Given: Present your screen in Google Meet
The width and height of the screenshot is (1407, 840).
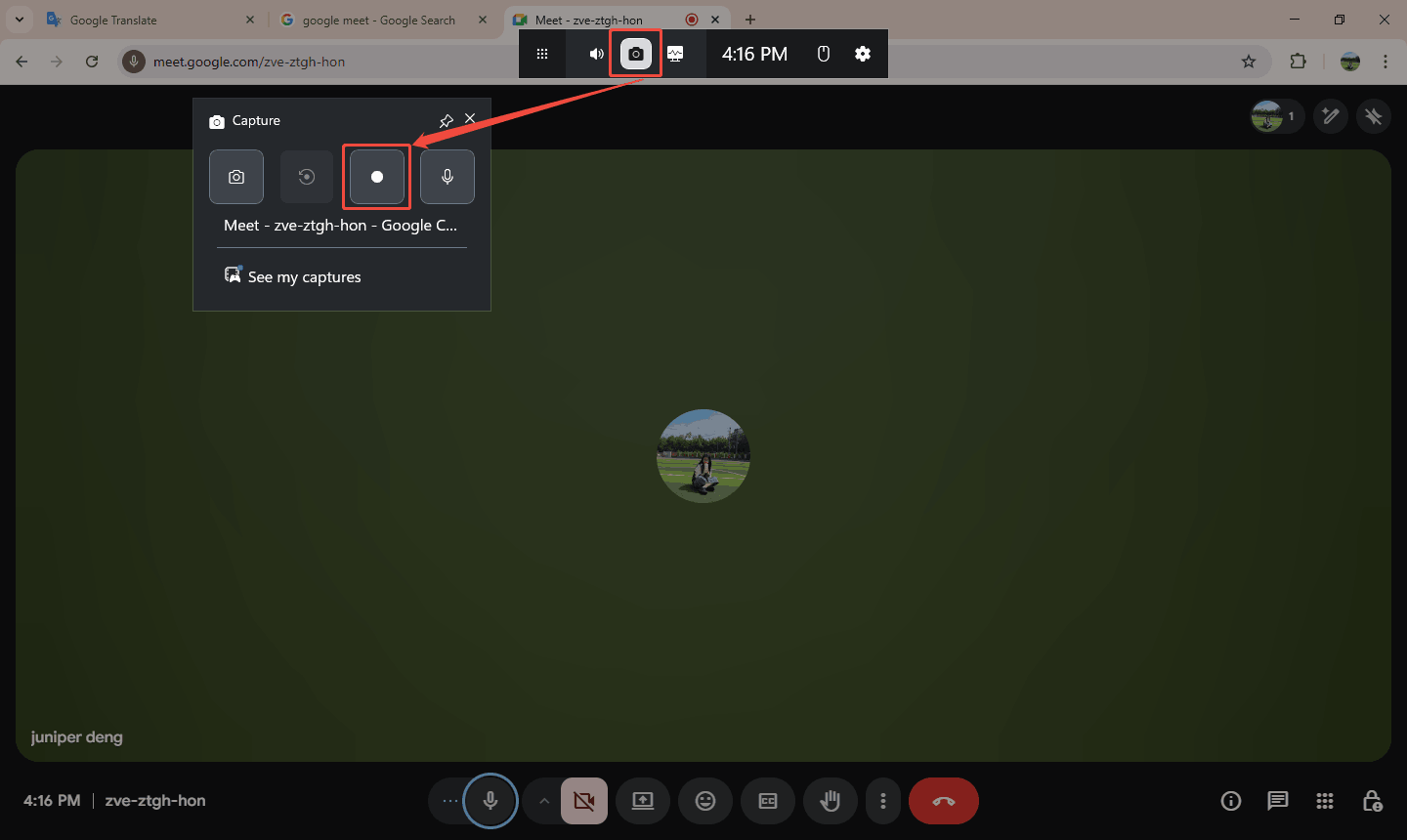Looking at the screenshot, I should coord(642,800).
